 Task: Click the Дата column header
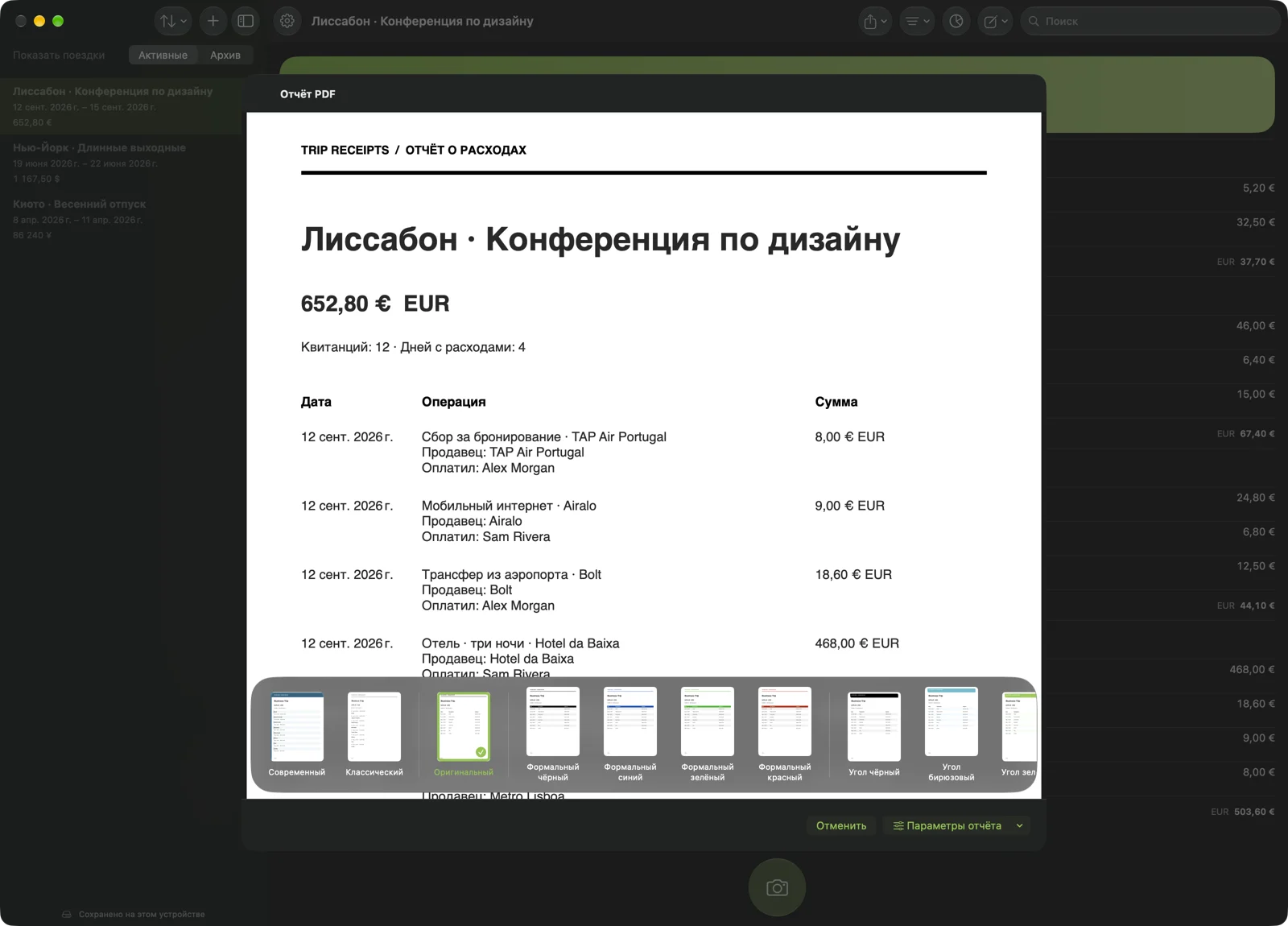316,402
